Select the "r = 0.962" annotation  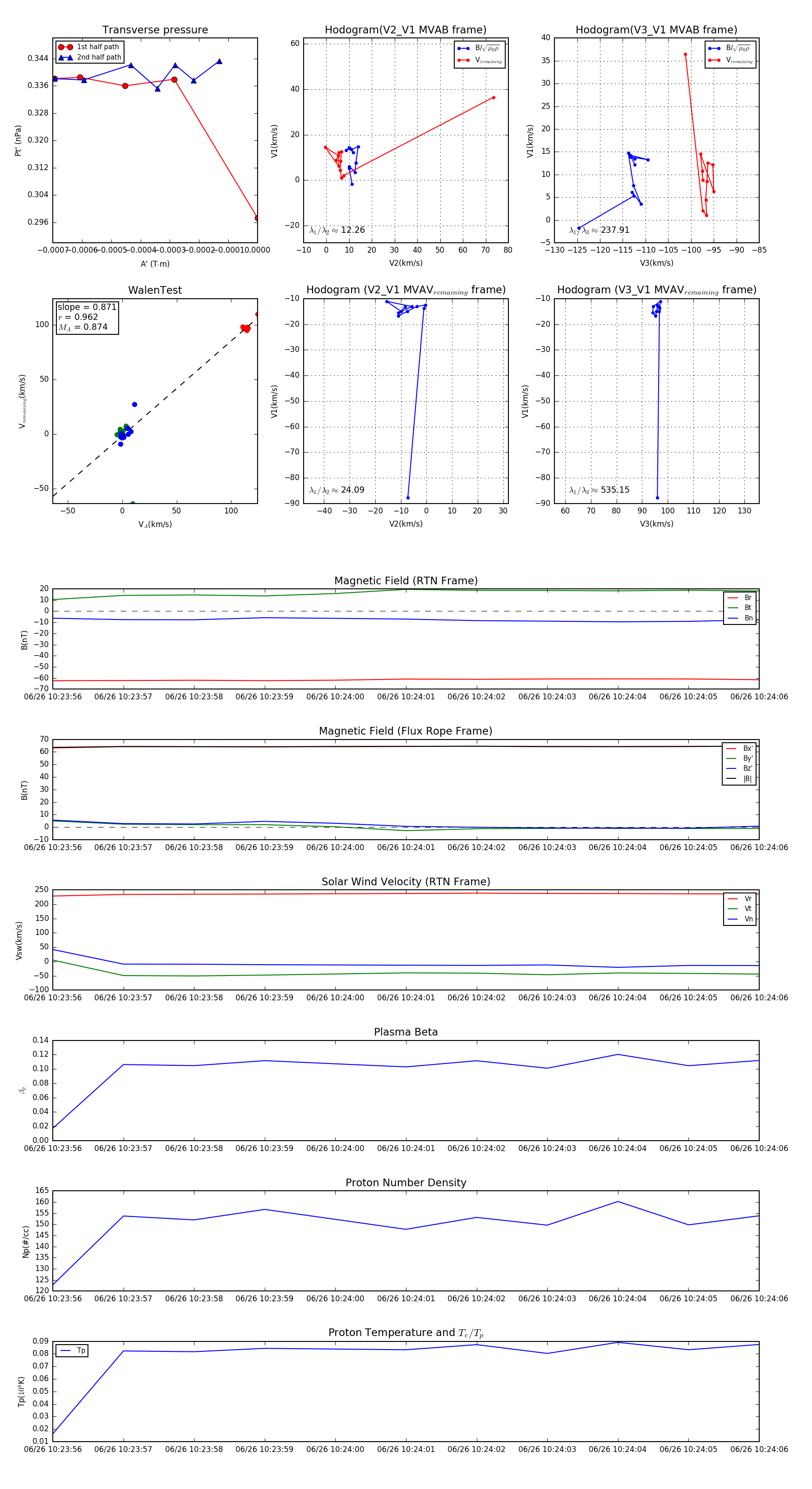pyautogui.click(x=78, y=317)
